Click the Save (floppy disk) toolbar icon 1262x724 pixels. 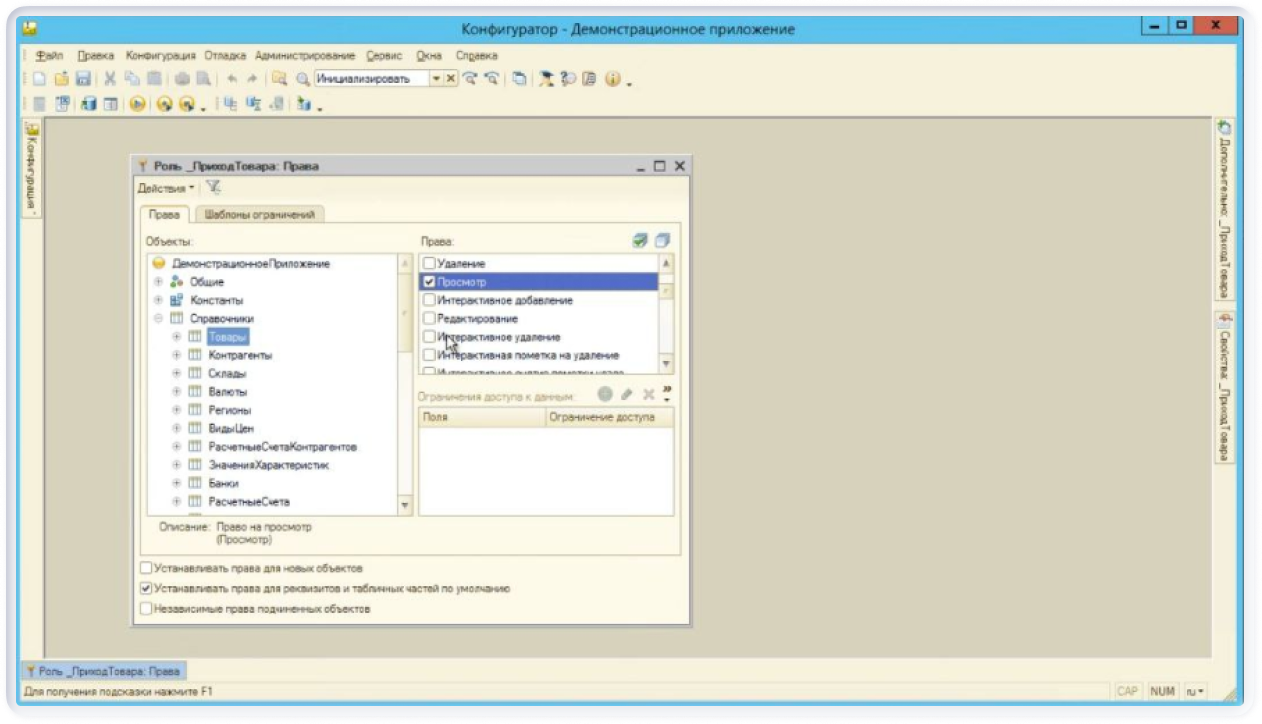84,79
